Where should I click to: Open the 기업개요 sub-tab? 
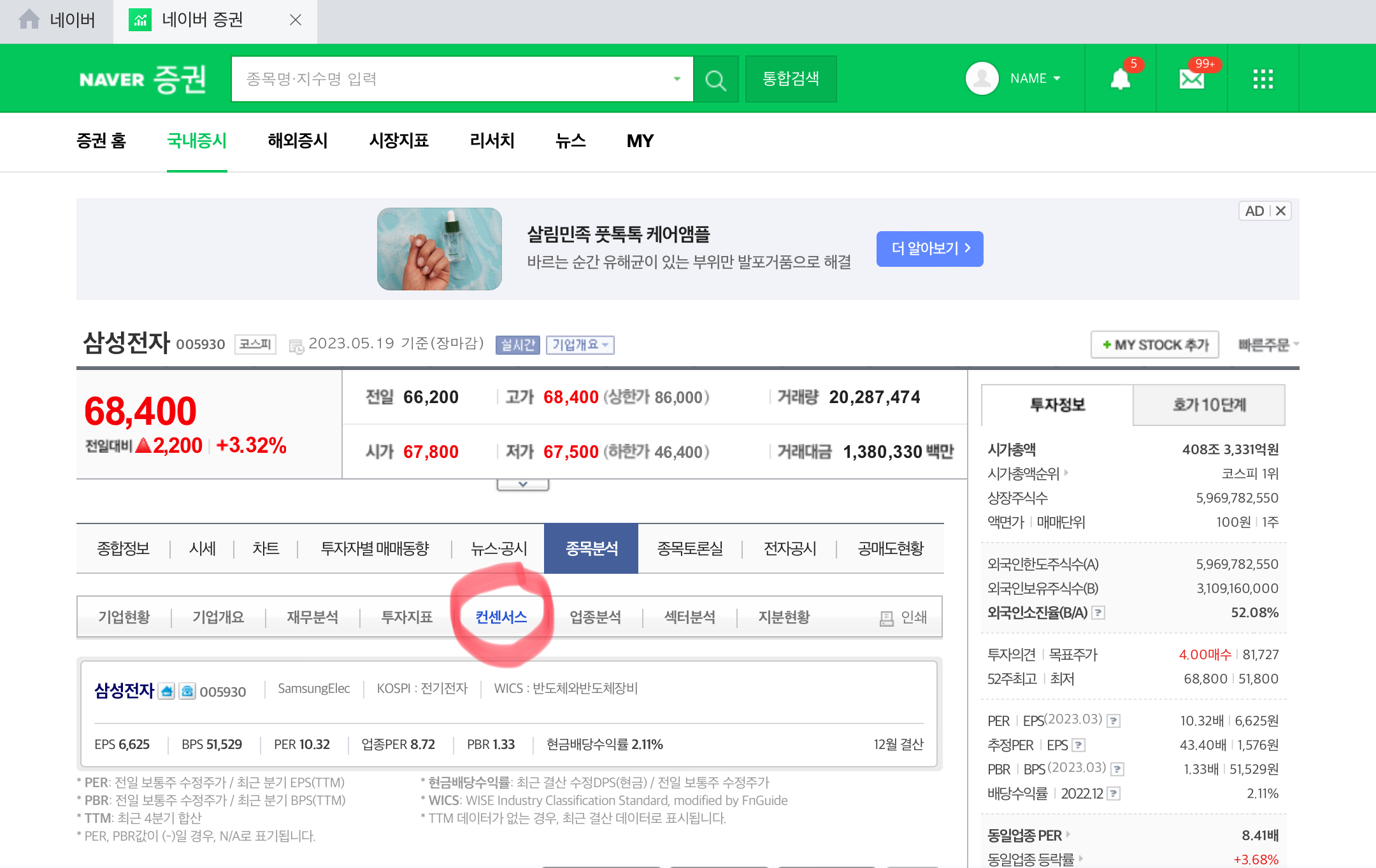(219, 617)
